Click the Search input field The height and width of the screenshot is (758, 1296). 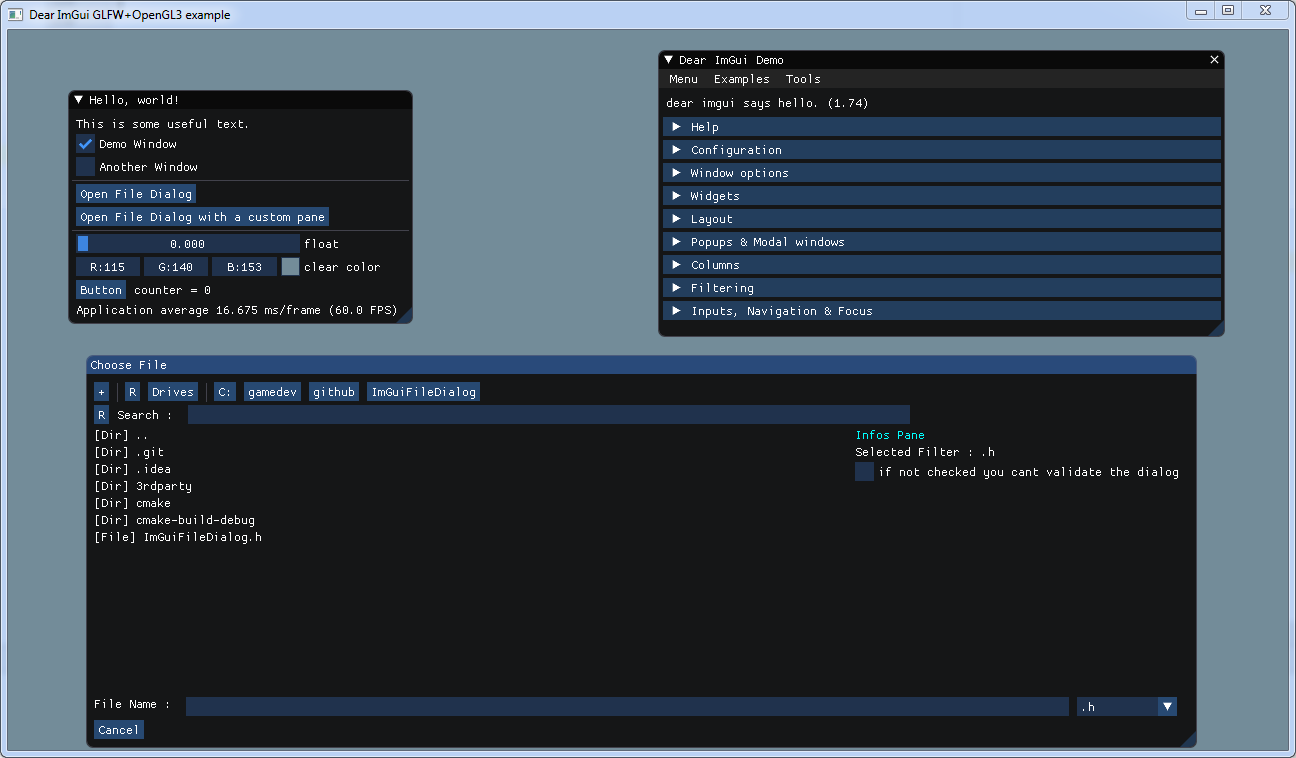(549, 415)
